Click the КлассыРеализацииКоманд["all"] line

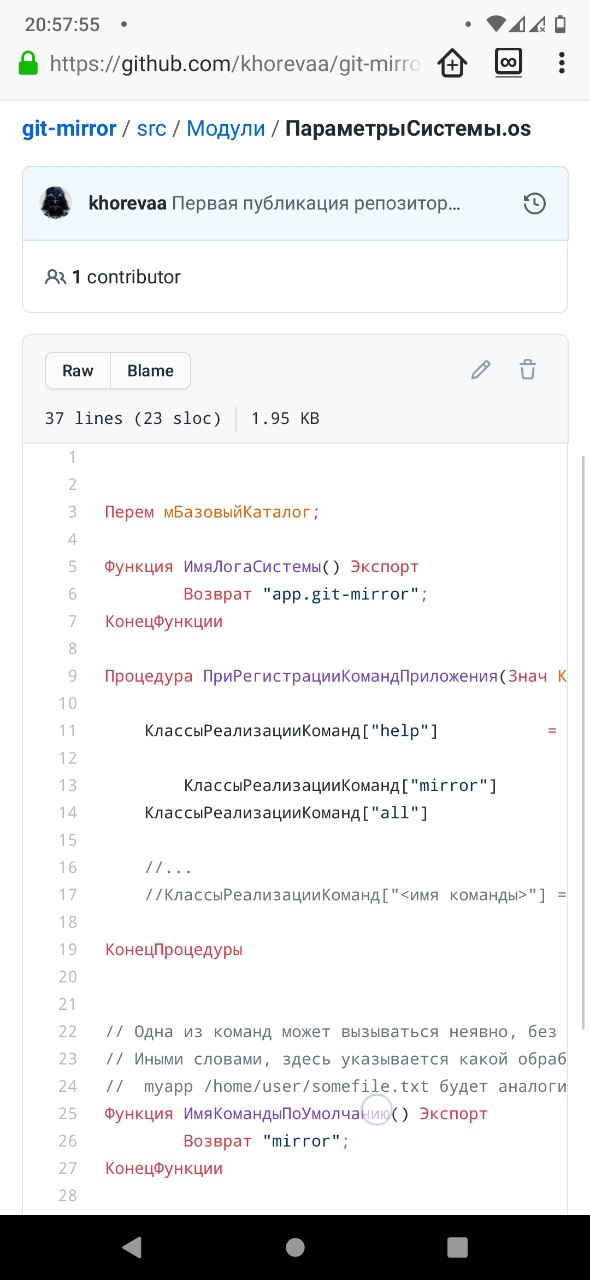coord(287,813)
